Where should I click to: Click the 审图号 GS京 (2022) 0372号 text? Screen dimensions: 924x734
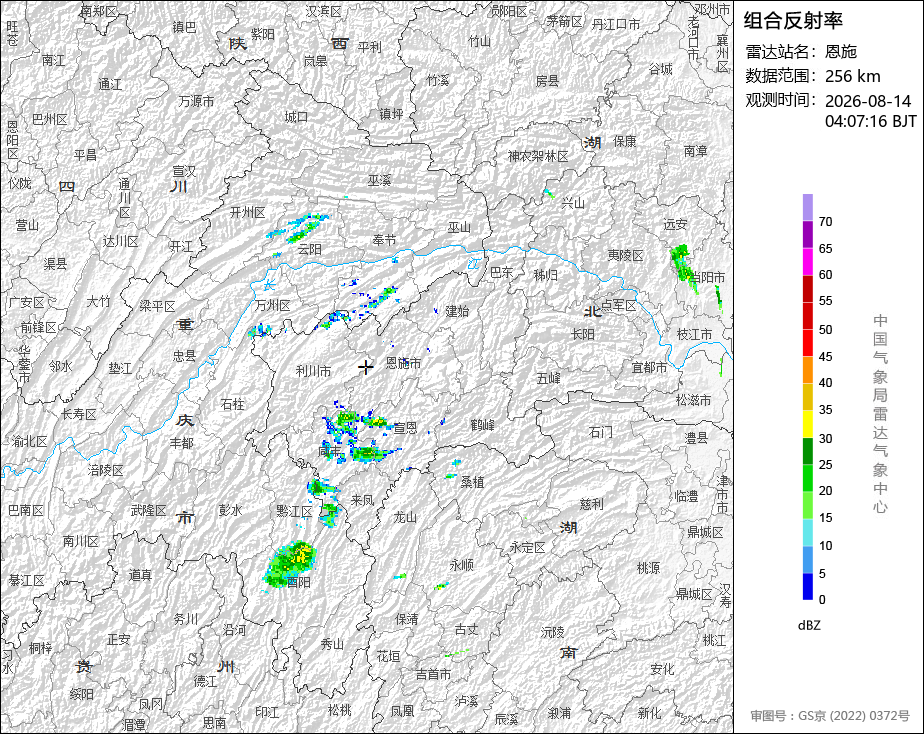click(830, 716)
